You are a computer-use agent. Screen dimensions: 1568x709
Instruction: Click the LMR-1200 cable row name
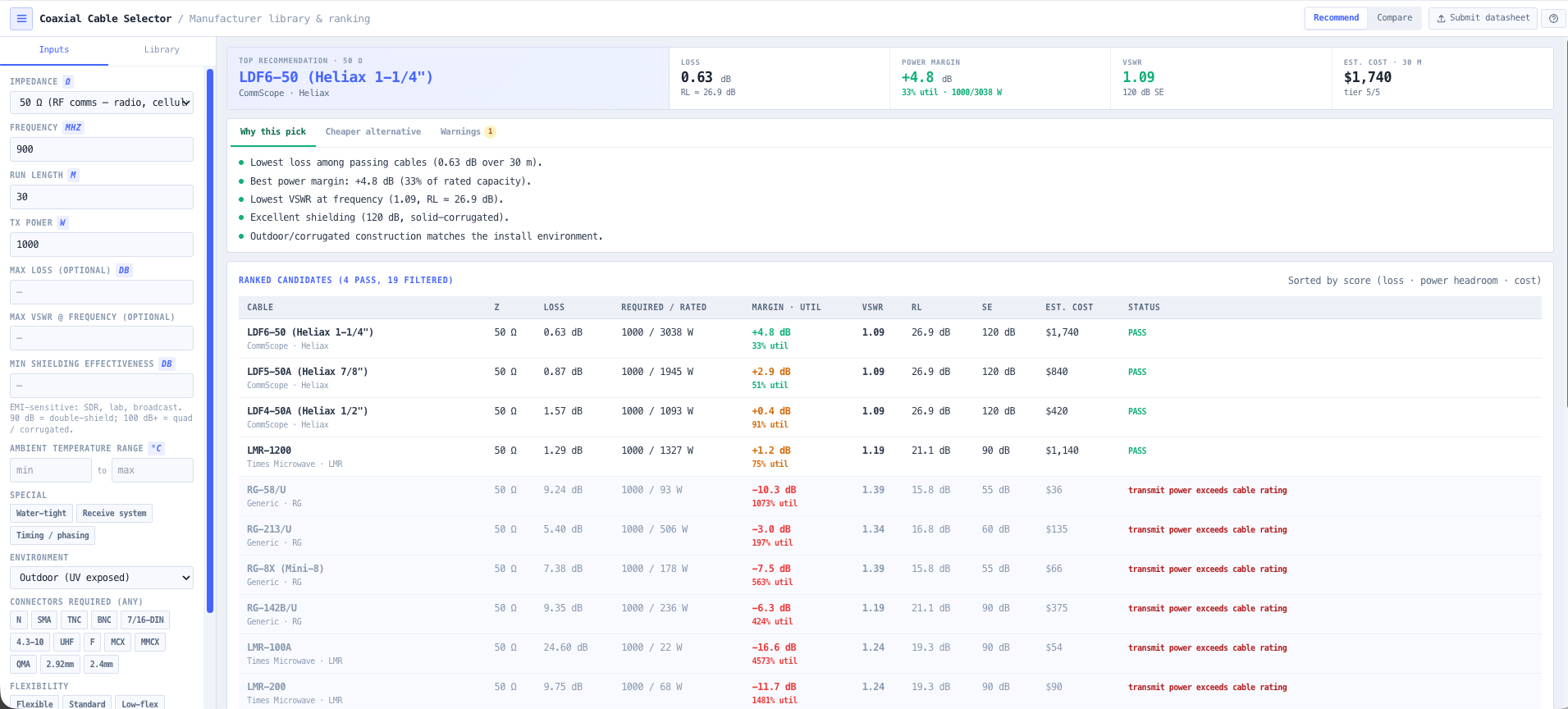point(269,451)
